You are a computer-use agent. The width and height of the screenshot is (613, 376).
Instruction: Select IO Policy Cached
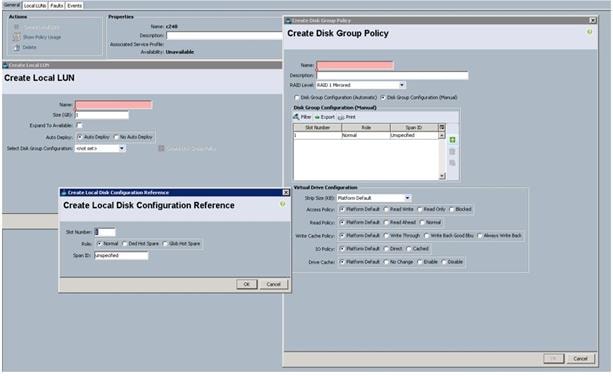pos(408,249)
